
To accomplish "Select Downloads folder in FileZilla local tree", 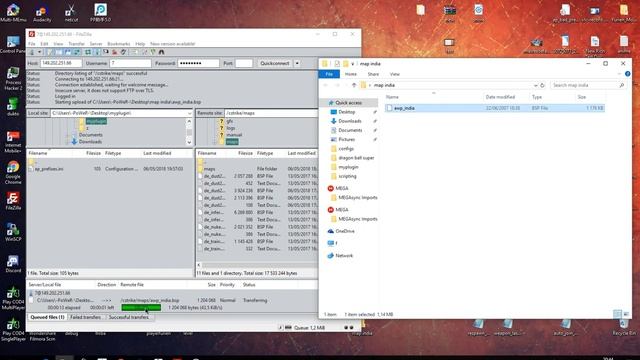I will [90, 142].
